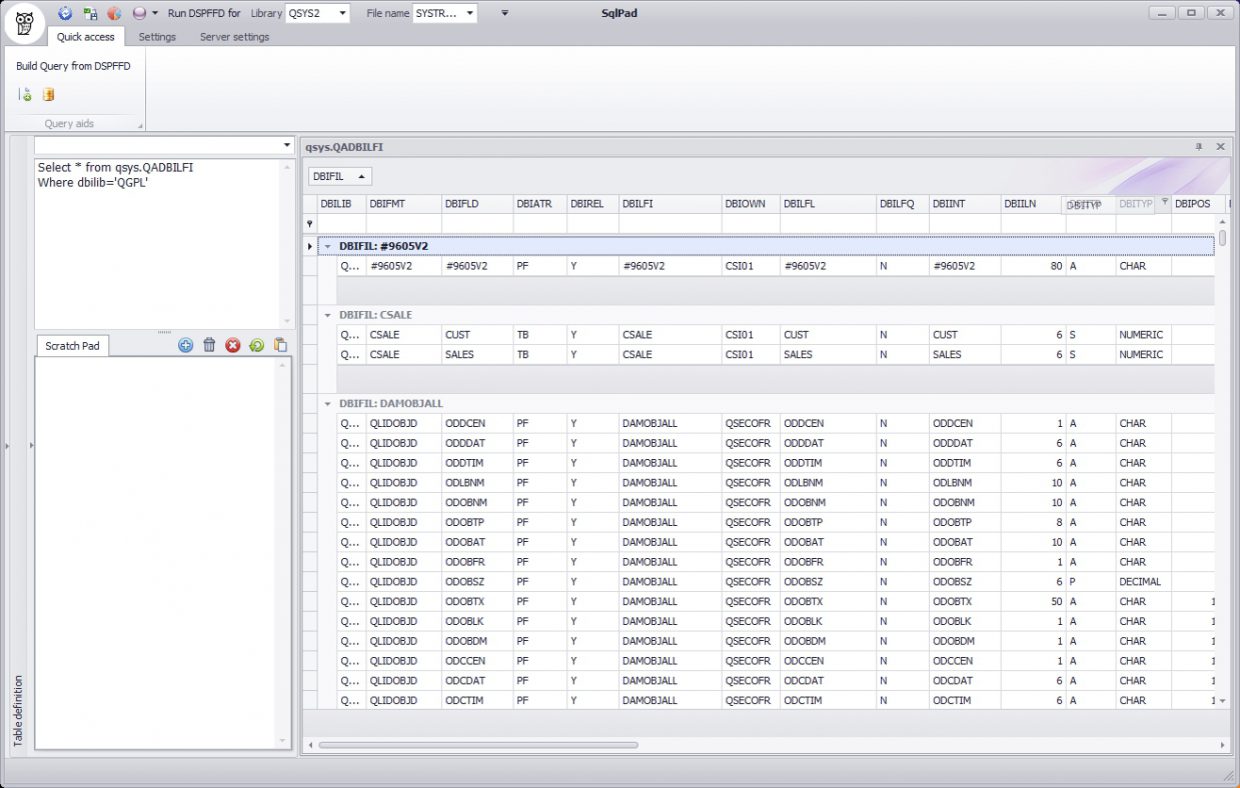Click the yellow database icon under Query aids

coord(48,95)
